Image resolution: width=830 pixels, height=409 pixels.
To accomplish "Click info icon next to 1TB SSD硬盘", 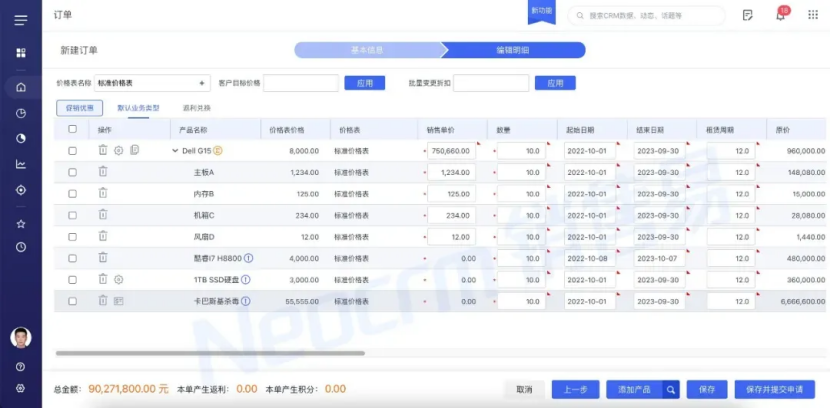I will click(x=246, y=280).
